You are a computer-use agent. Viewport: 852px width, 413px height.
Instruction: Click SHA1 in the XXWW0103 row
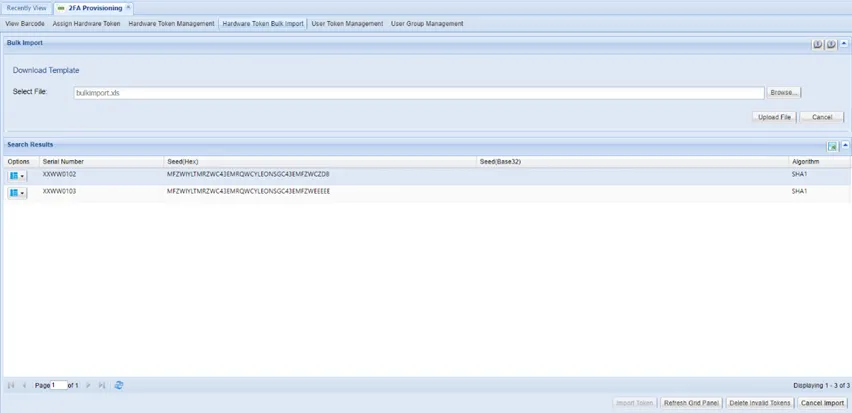tap(799, 191)
